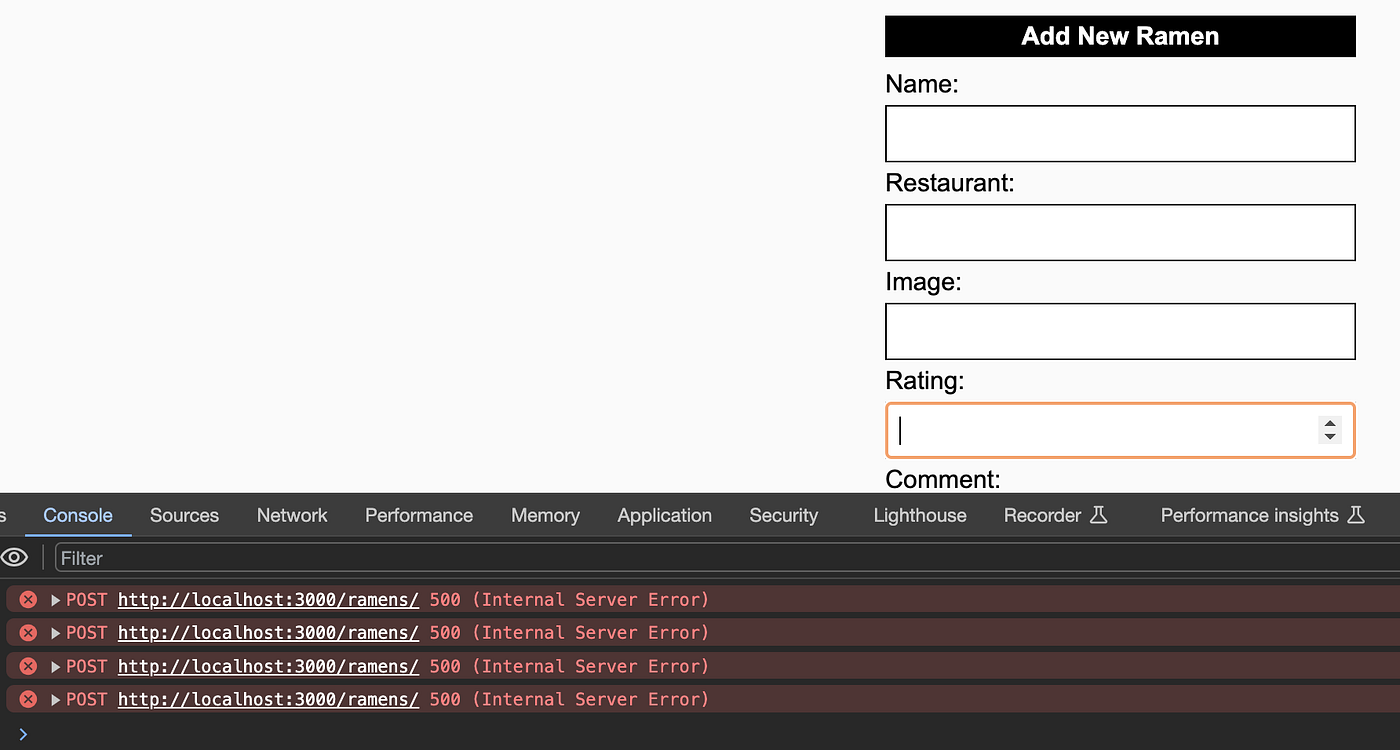Click the third POST error's red icon
1400x750 pixels.
pyautogui.click(x=28, y=666)
